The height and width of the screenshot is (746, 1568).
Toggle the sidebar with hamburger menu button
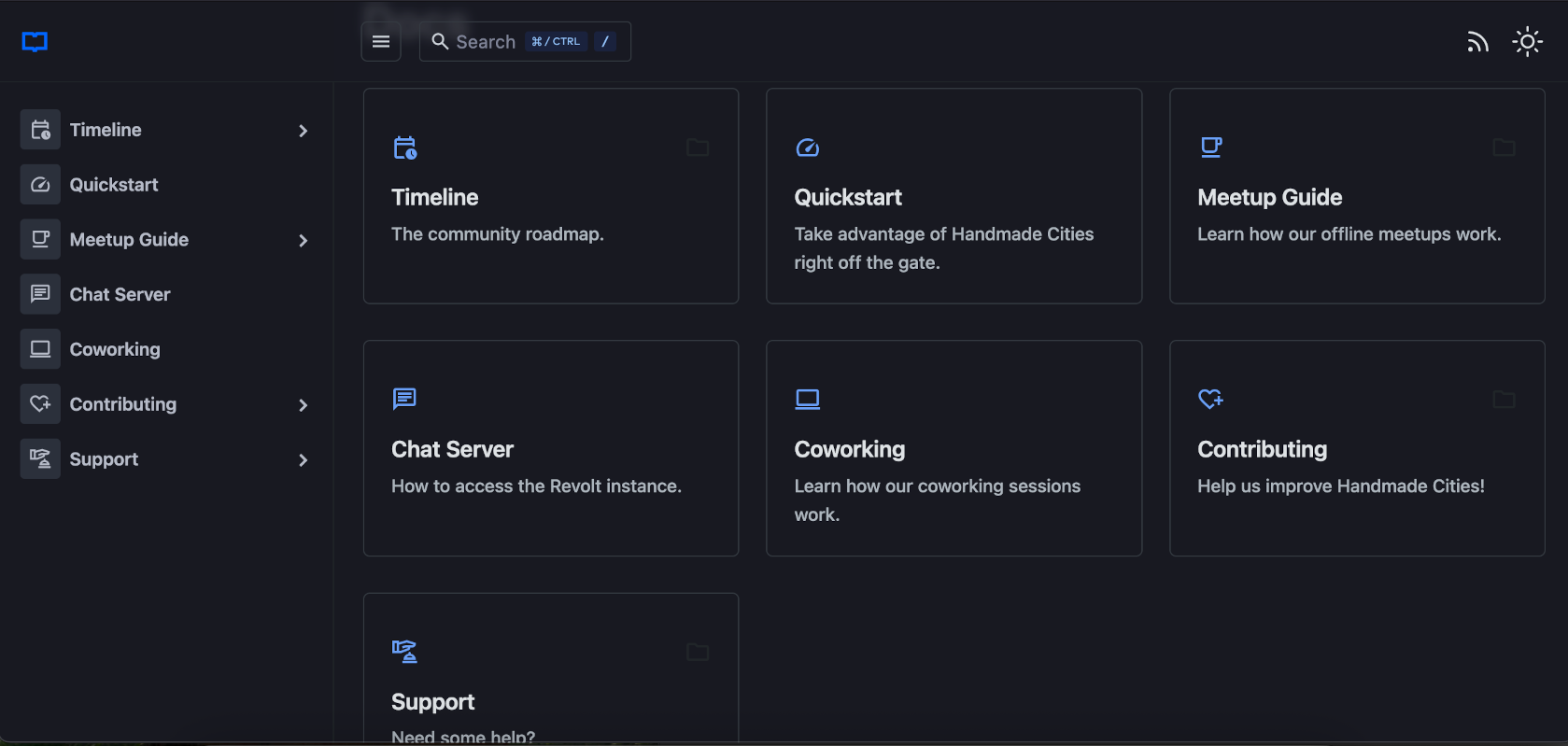pos(381,42)
